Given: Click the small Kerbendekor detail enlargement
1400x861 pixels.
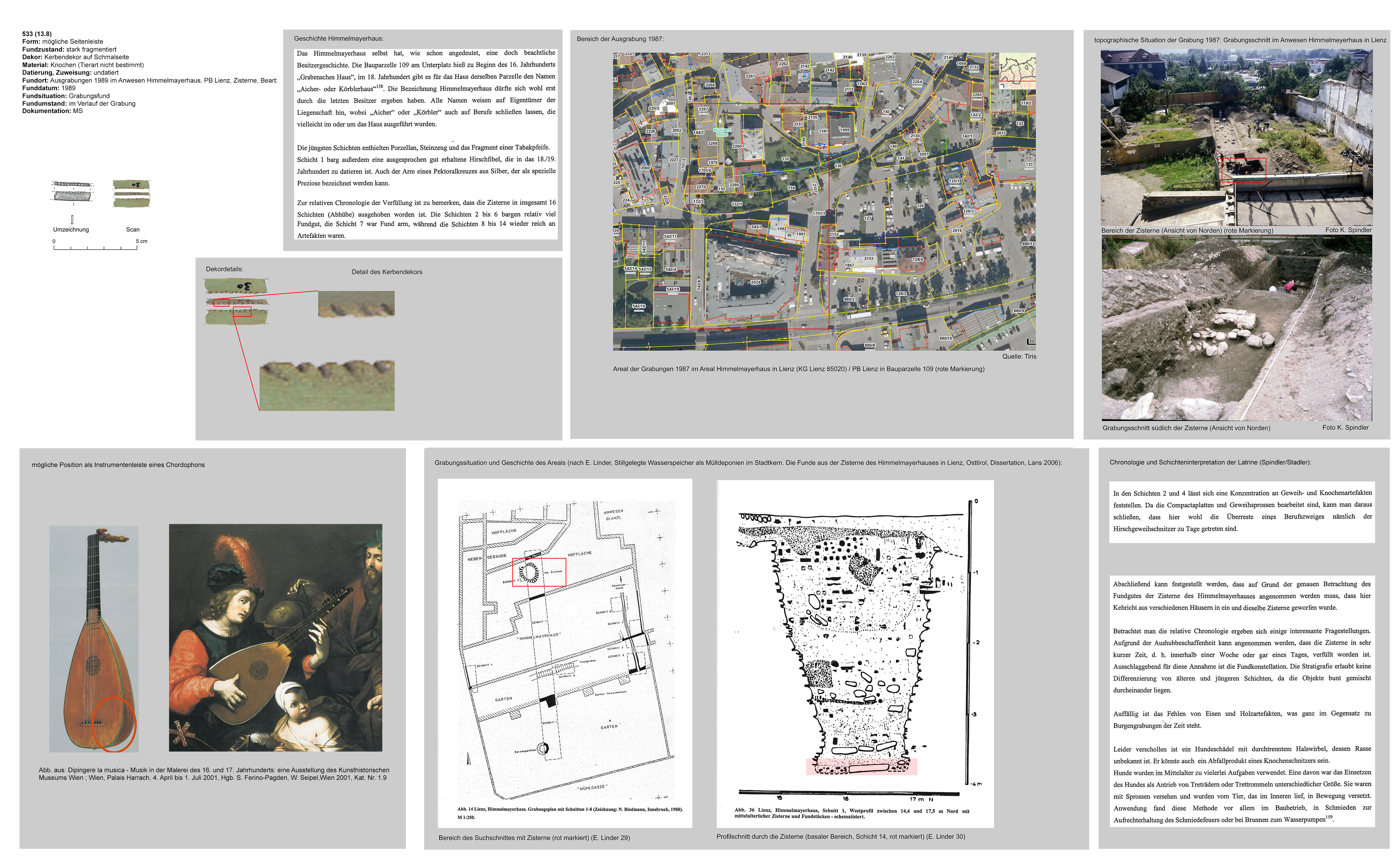Looking at the screenshot, I should [356, 304].
